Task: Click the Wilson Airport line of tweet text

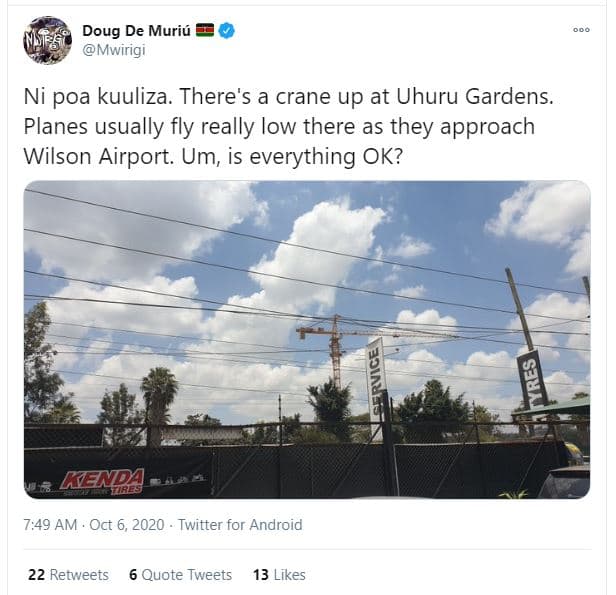Action: [x=213, y=156]
